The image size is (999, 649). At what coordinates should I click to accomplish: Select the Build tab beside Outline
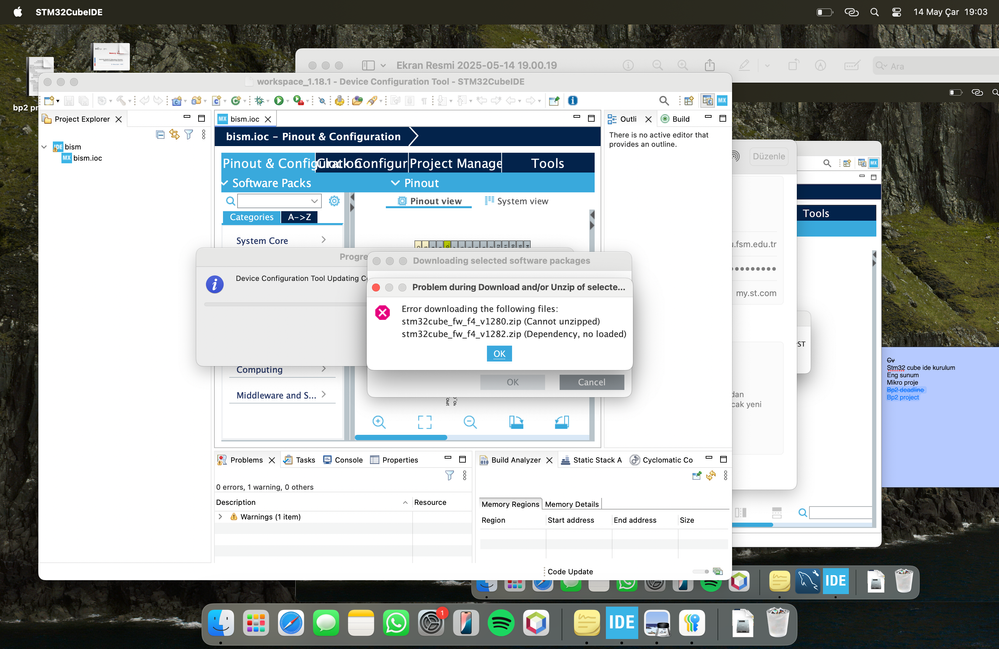(x=675, y=119)
